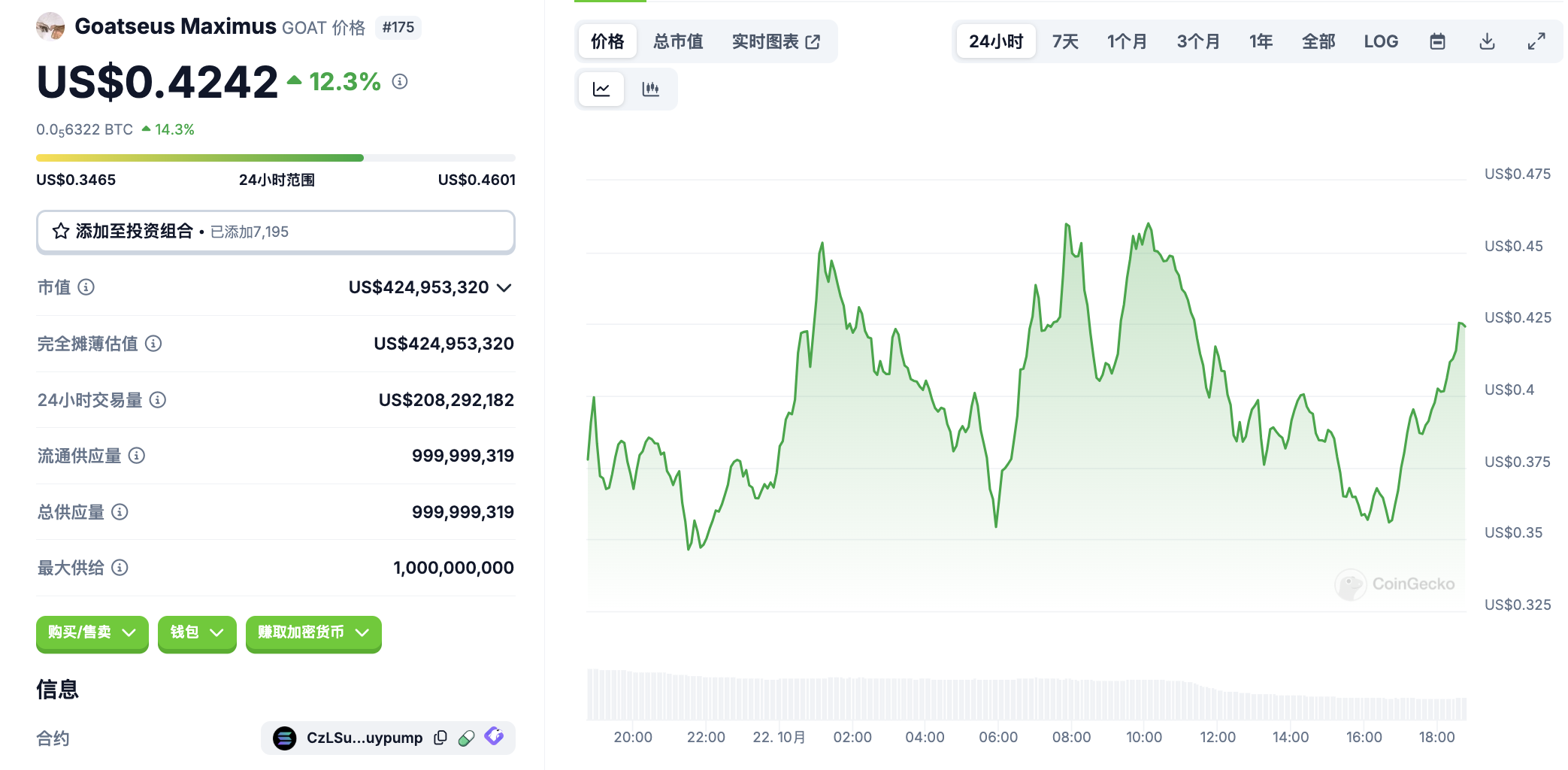1568x770 pixels.
Task: Click the info icon next to 12.3%
Action: point(400,81)
